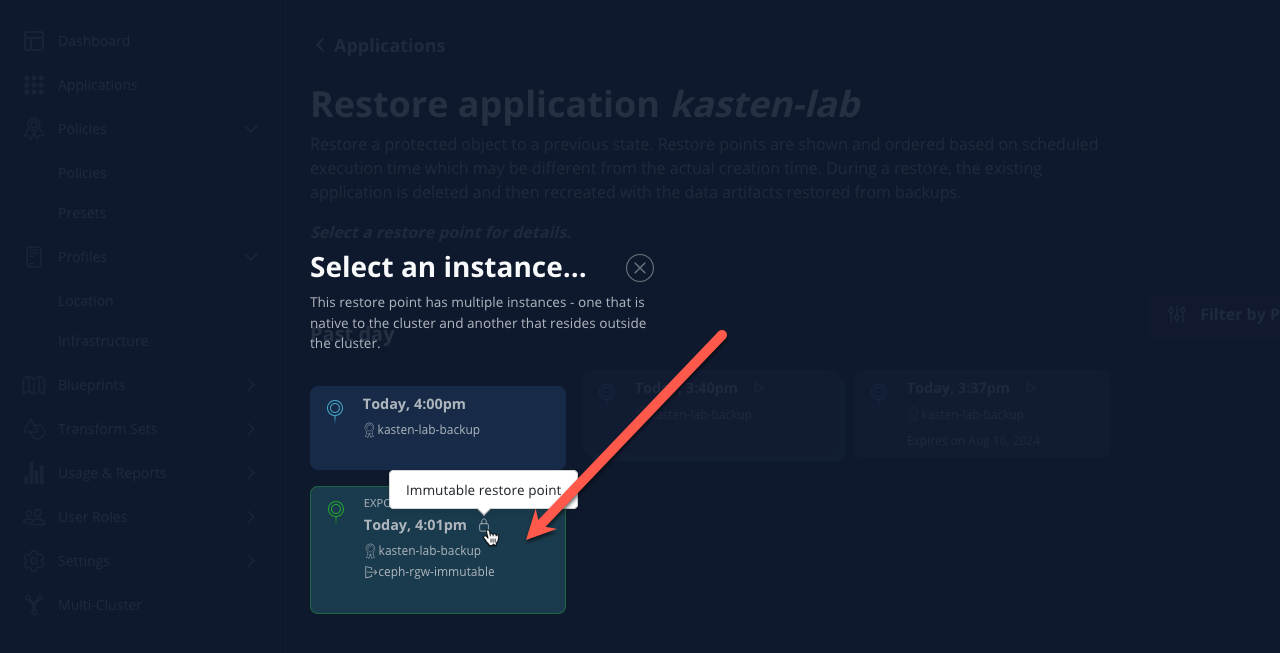Close the Select an instance dialog
The image size is (1280, 653).
pos(640,268)
